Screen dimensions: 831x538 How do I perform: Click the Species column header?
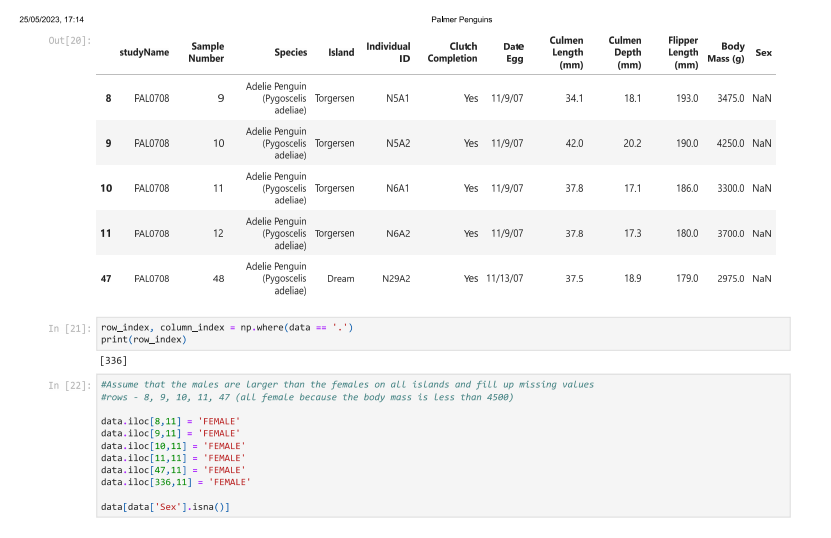pos(290,52)
